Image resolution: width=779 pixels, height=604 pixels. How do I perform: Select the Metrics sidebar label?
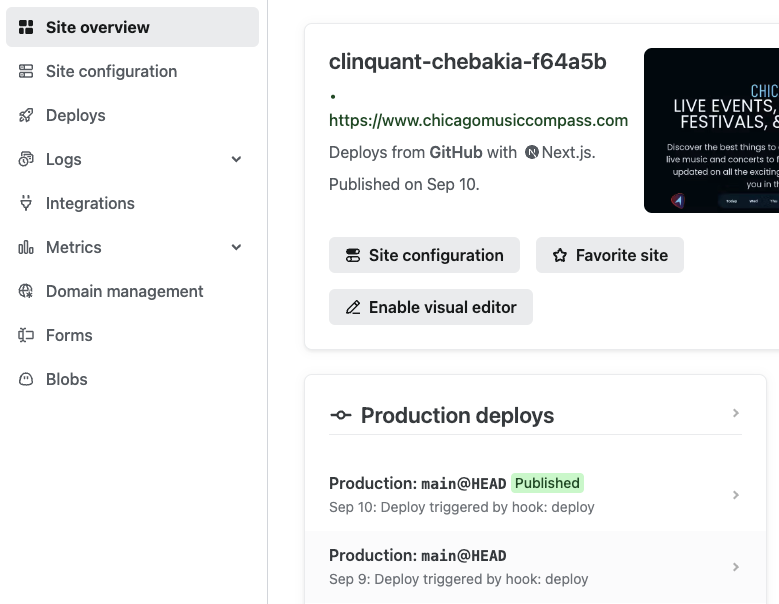[74, 247]
